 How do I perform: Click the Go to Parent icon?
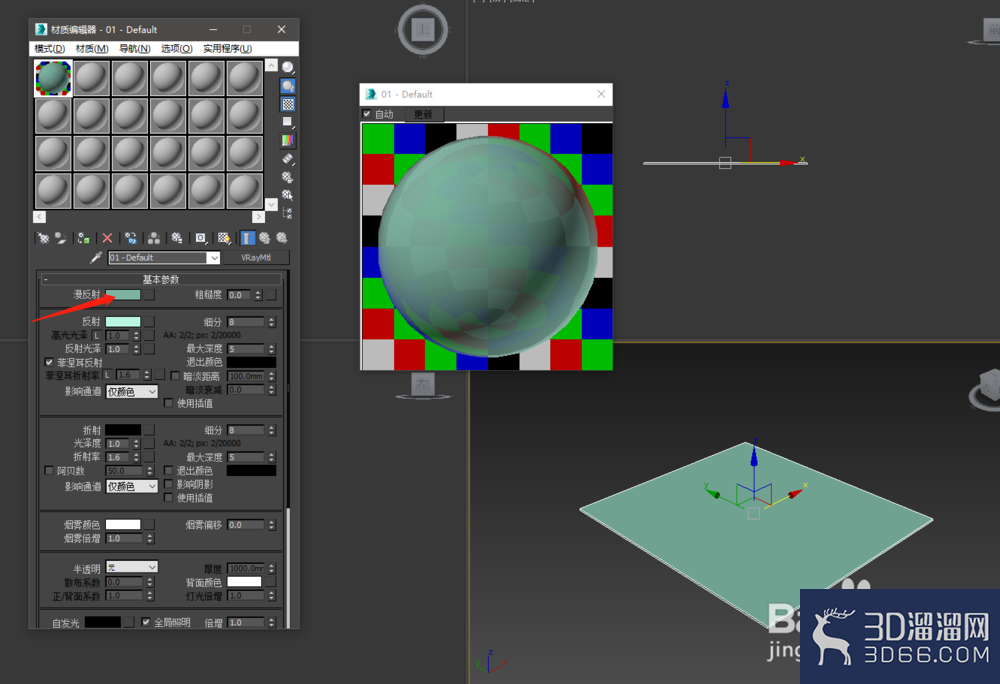tap(264, 238)
